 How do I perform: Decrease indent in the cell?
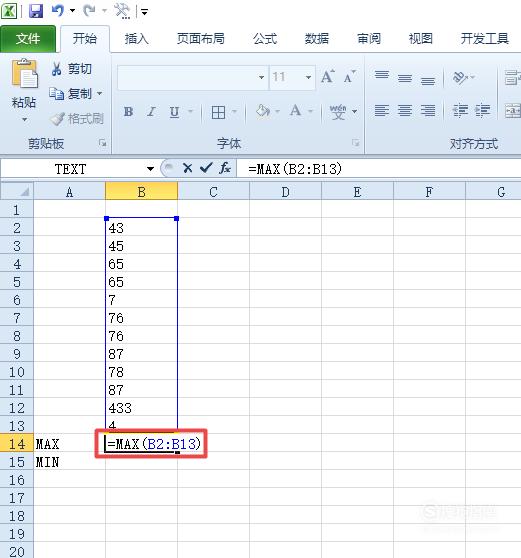(x=460, y=111)
